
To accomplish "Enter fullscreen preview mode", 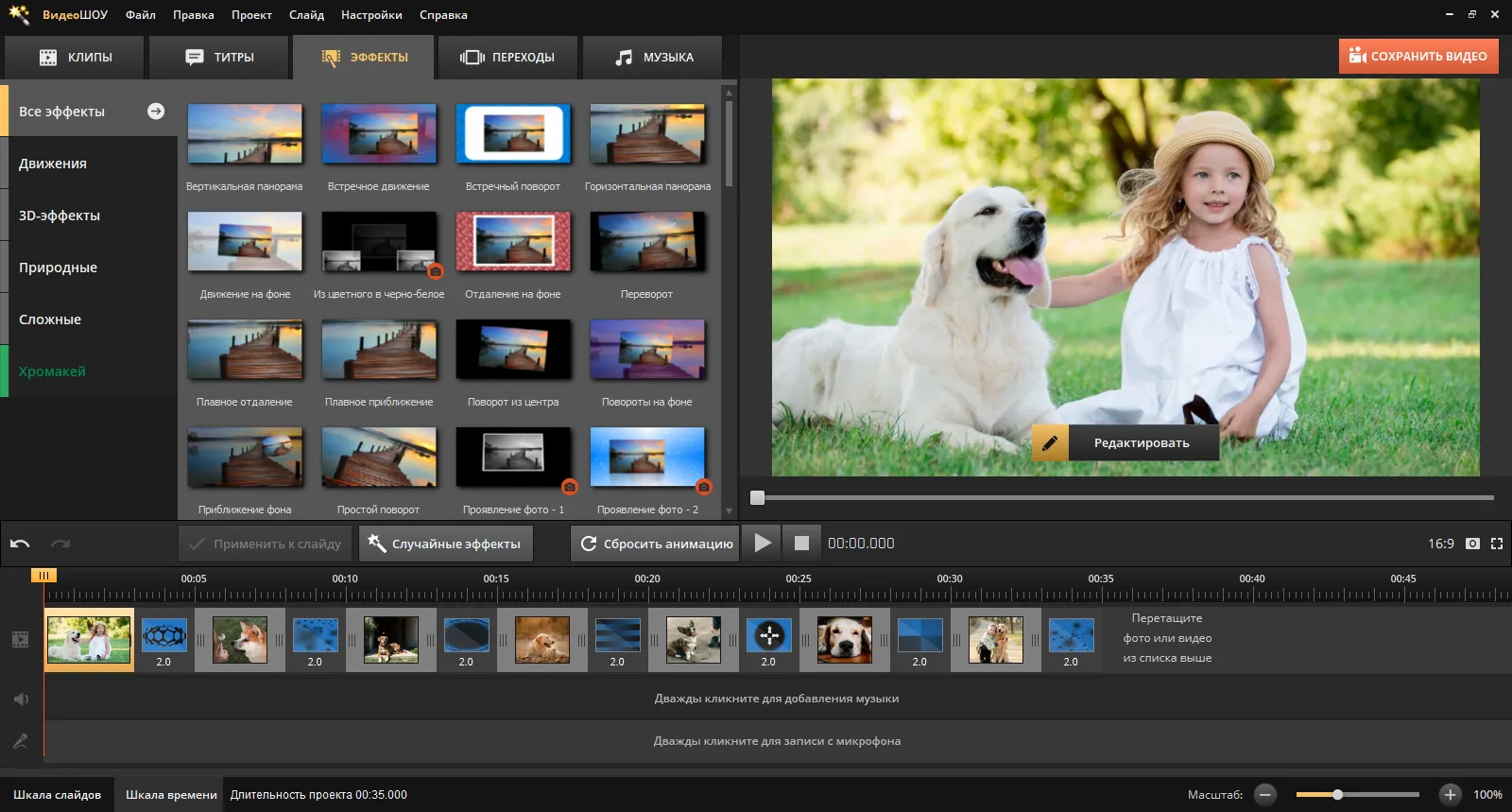I will pos(1497,544).
